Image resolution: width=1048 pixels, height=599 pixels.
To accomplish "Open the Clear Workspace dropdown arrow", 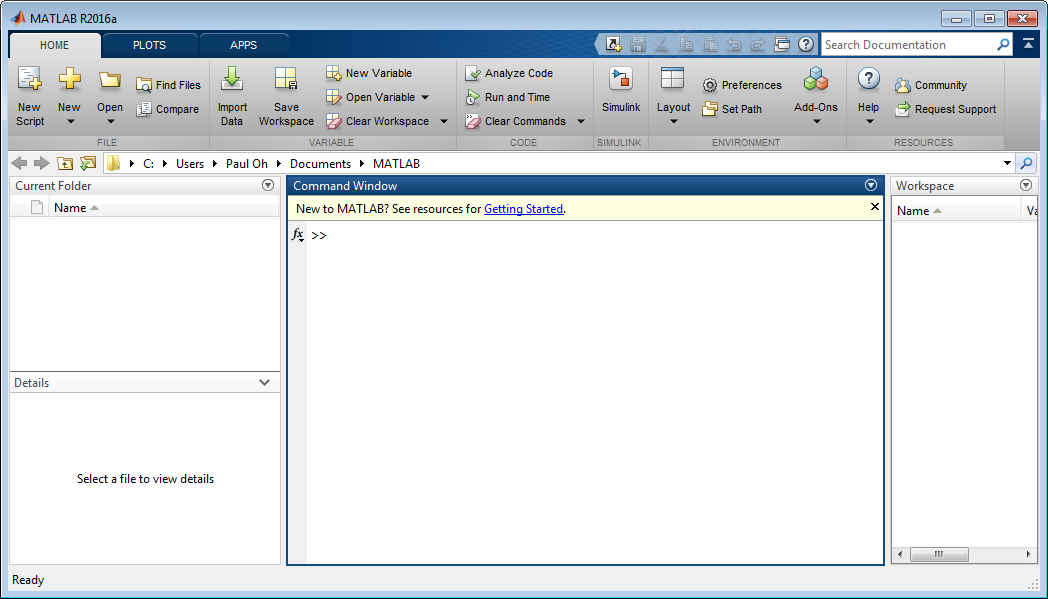I will click(x=444, y=121).
